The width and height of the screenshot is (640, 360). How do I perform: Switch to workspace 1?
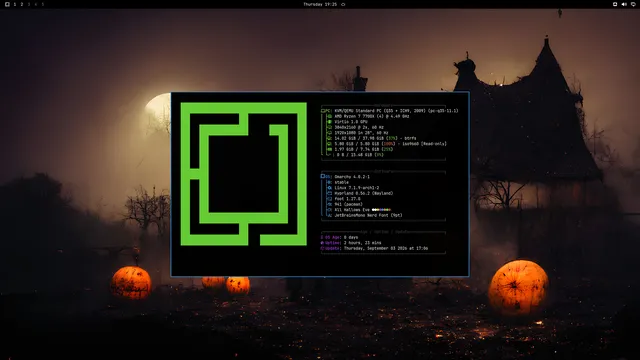click(15, 4)
